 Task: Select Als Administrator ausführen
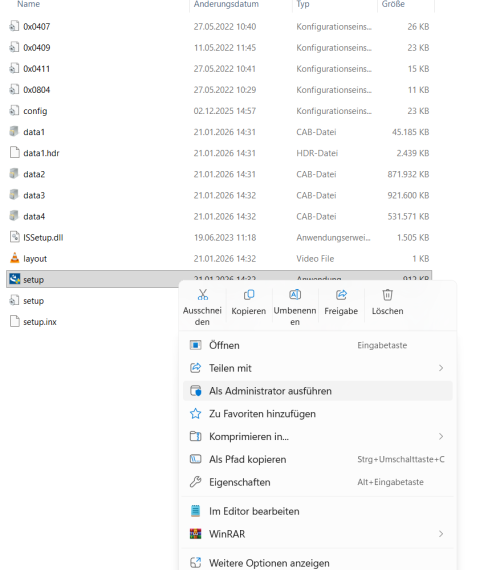[317, 391]
